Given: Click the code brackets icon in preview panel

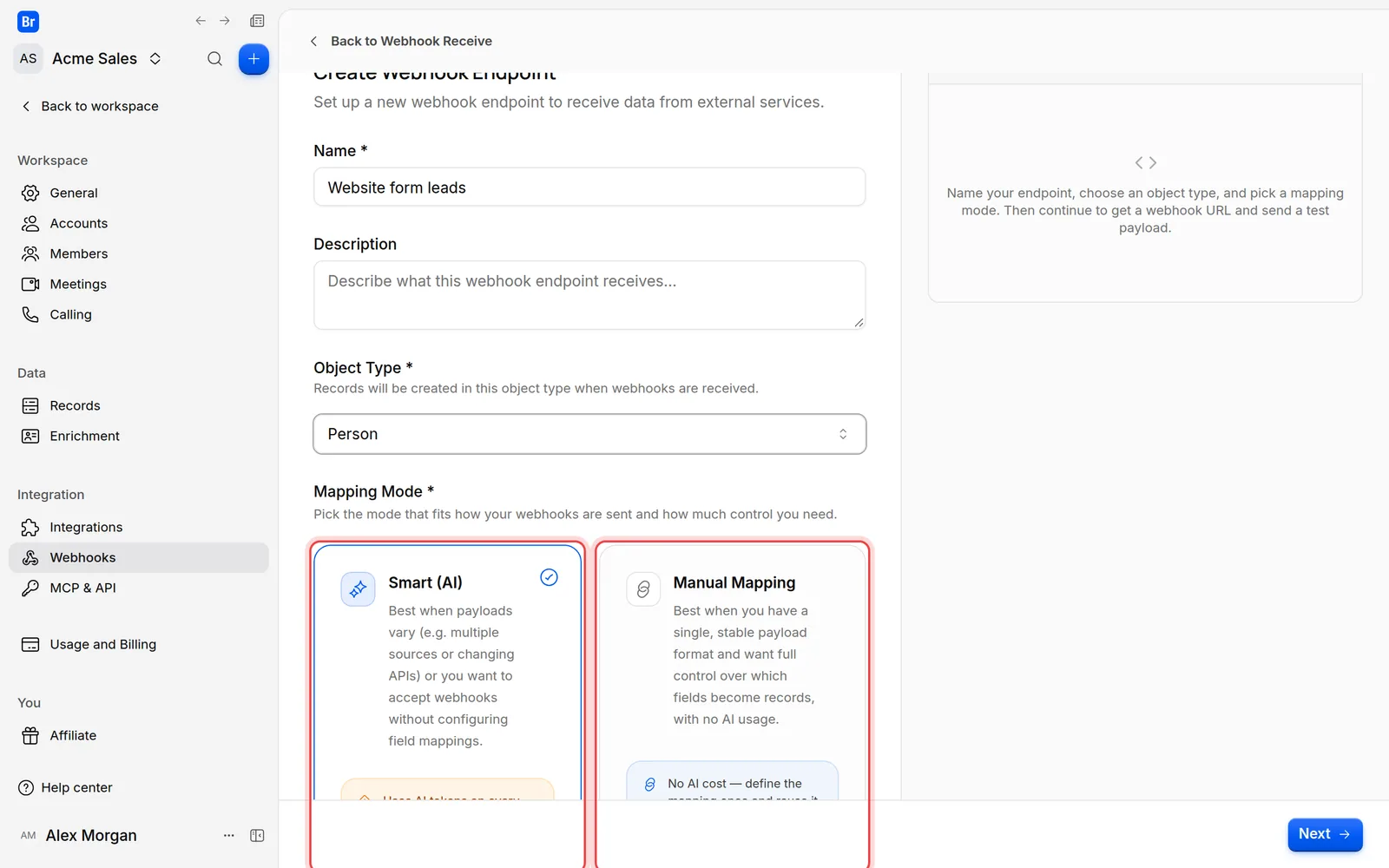Looking at the screenshot, I should coord(1145,162).
